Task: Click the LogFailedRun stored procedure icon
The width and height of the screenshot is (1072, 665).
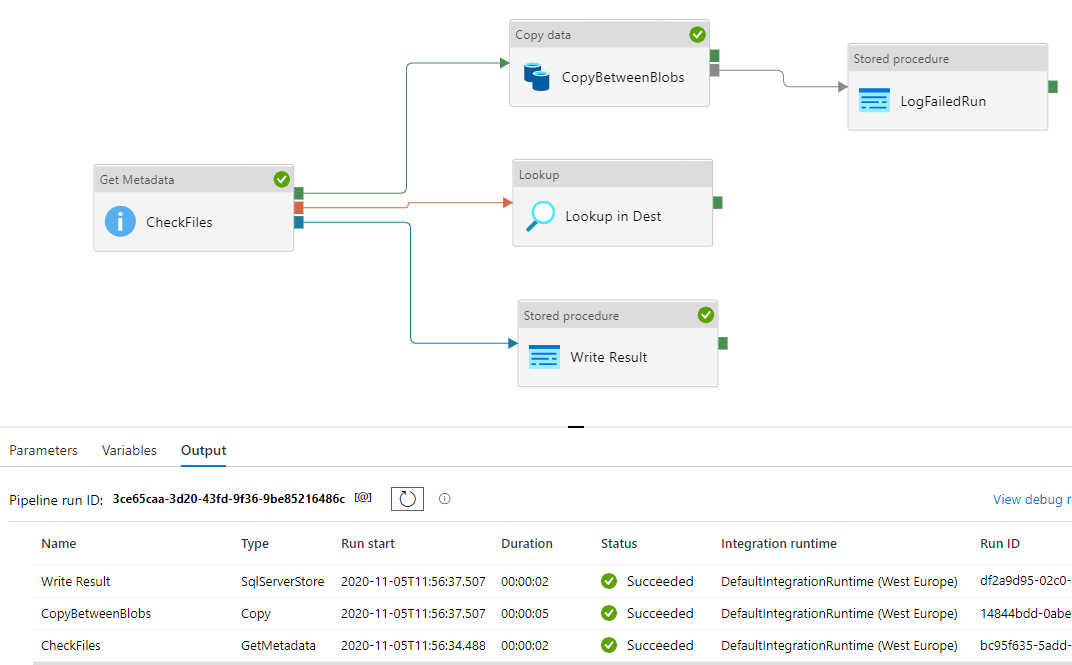Action: (x=874, y=101)
